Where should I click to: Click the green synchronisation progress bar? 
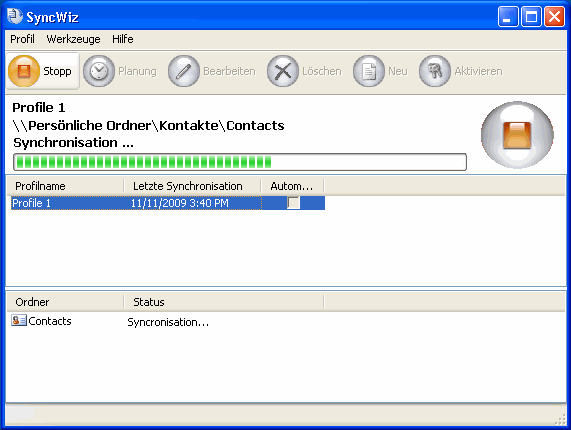[x=240, y=162]
